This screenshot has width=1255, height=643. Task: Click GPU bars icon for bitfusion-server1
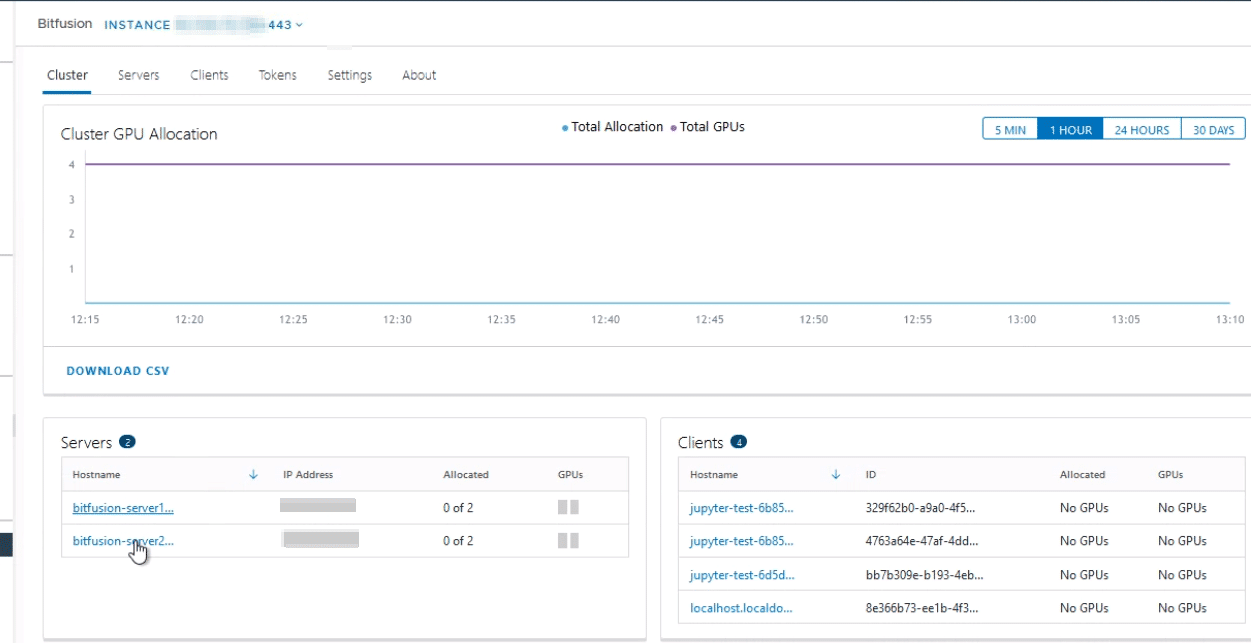tap(568, 507)
